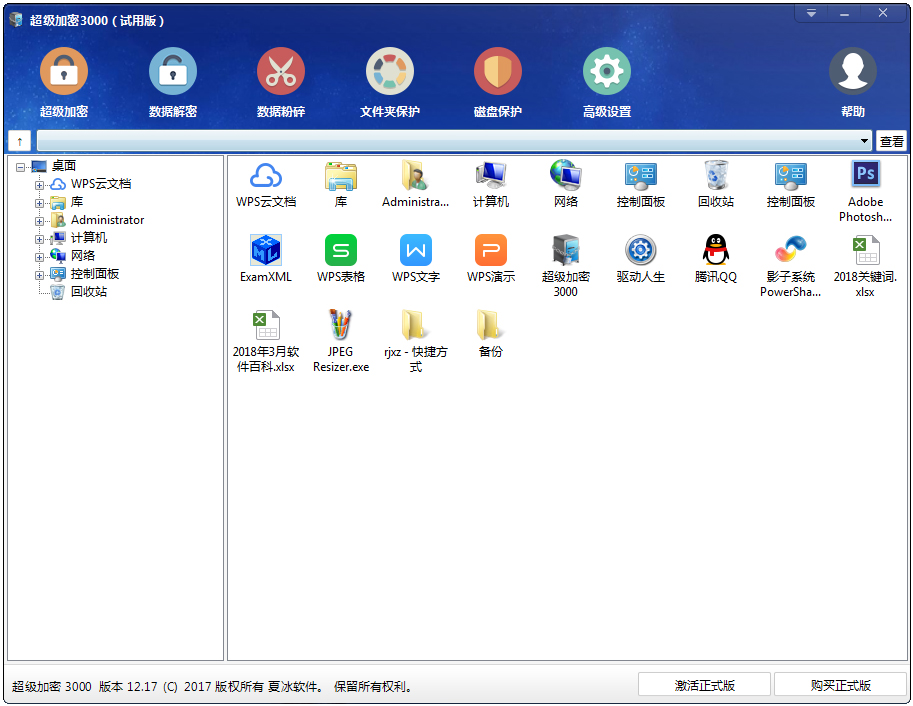Select the Adobe Photoshop shortcut icon
913x706 pixels.
[865, 176]
